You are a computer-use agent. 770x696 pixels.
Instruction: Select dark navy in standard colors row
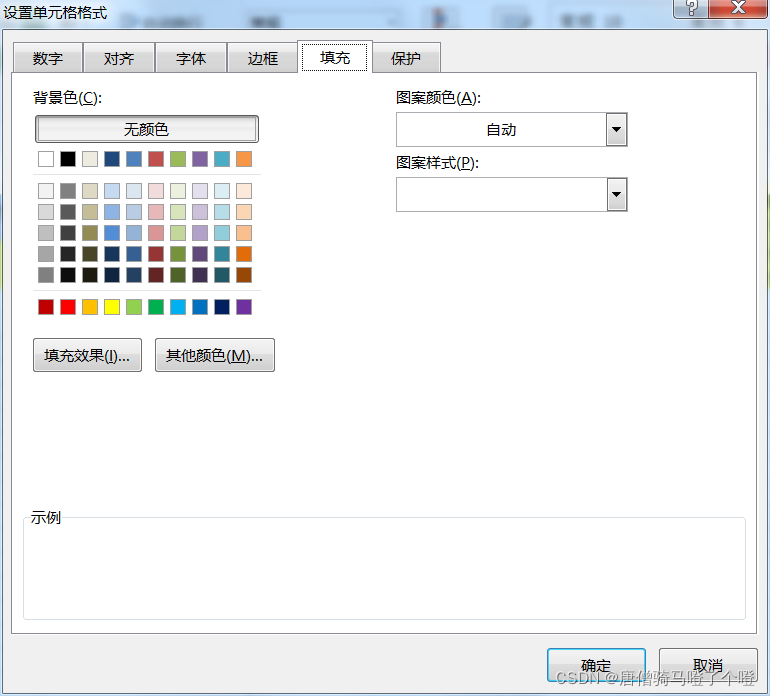222,307
